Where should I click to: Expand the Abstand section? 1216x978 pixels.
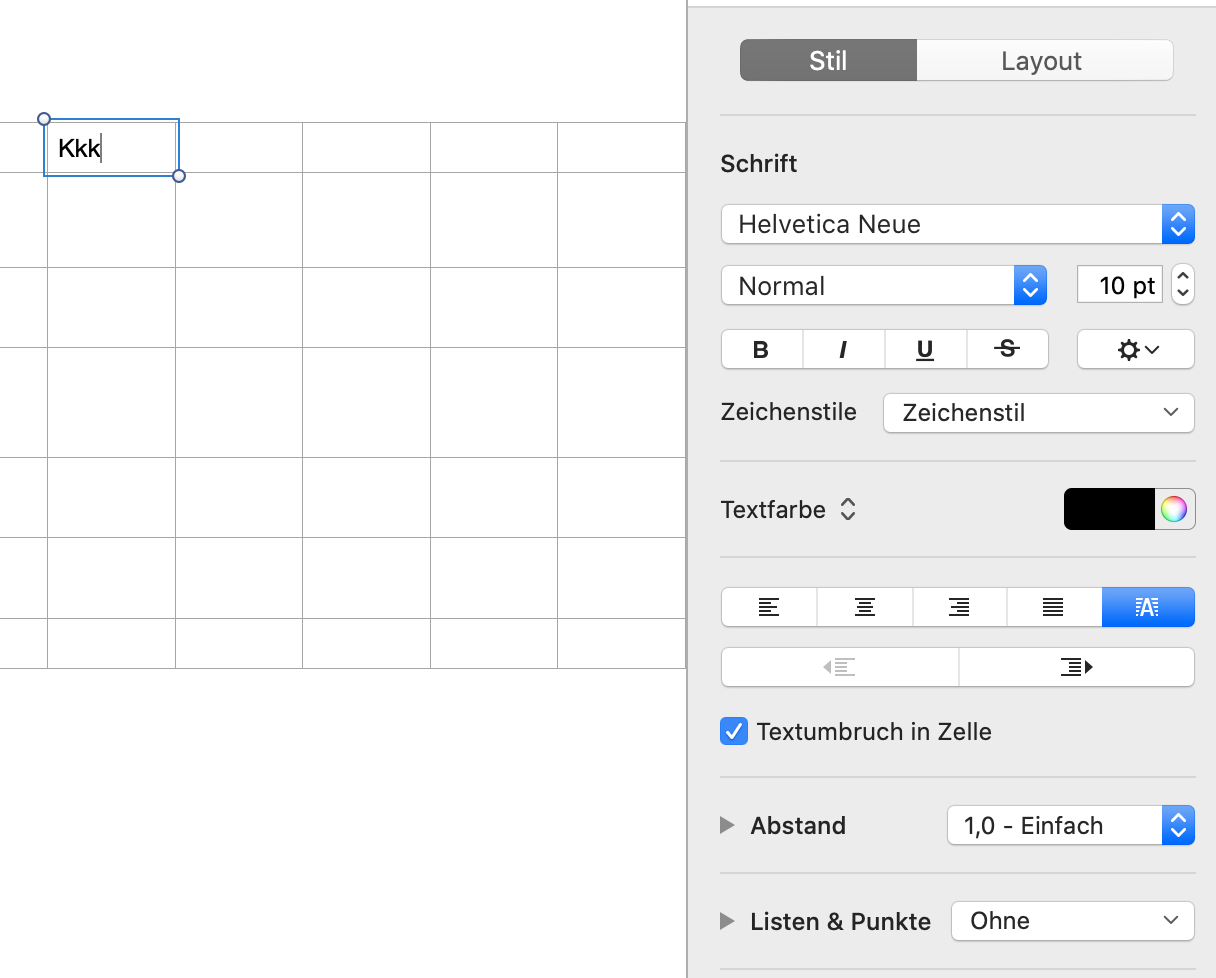pos(728,825)
